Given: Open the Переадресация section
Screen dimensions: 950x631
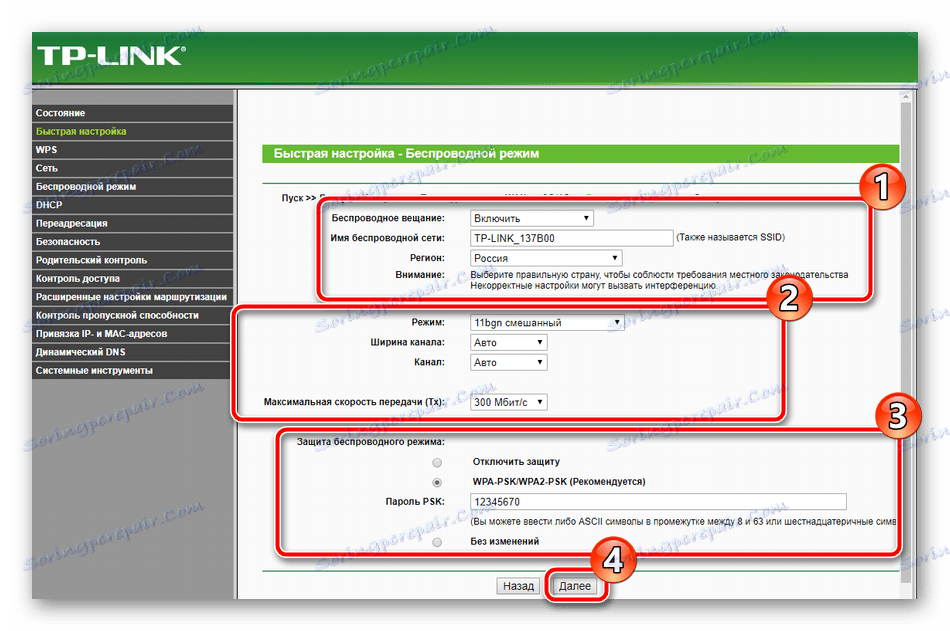Looking at the screenshot, I should 132,223.
